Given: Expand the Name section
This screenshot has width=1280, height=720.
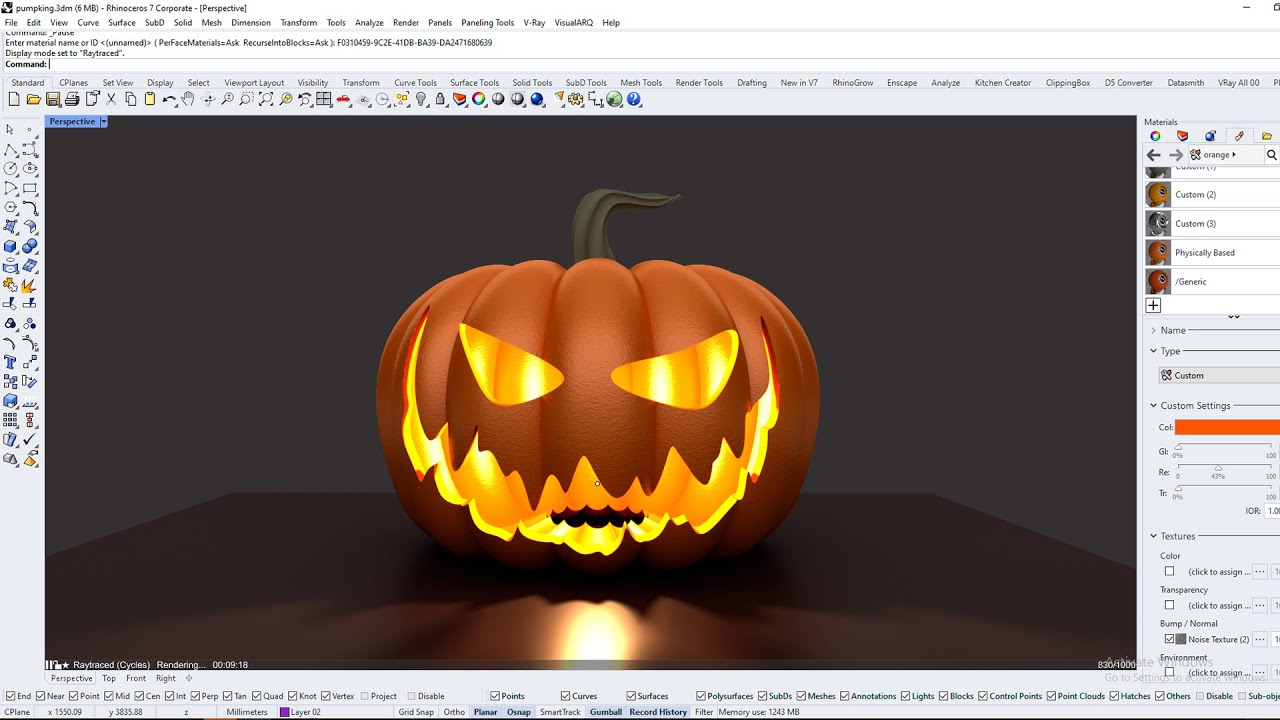Looking at the screenshot, I should (1153, 330).
